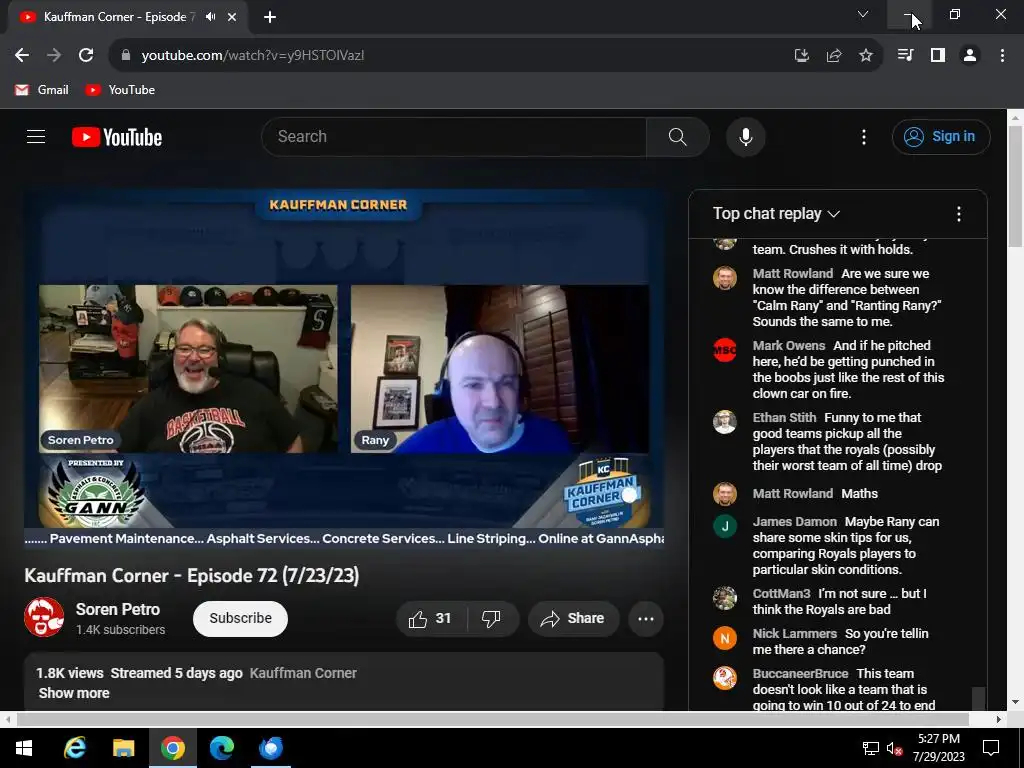Open the tab search chevron

coord(863,14)
